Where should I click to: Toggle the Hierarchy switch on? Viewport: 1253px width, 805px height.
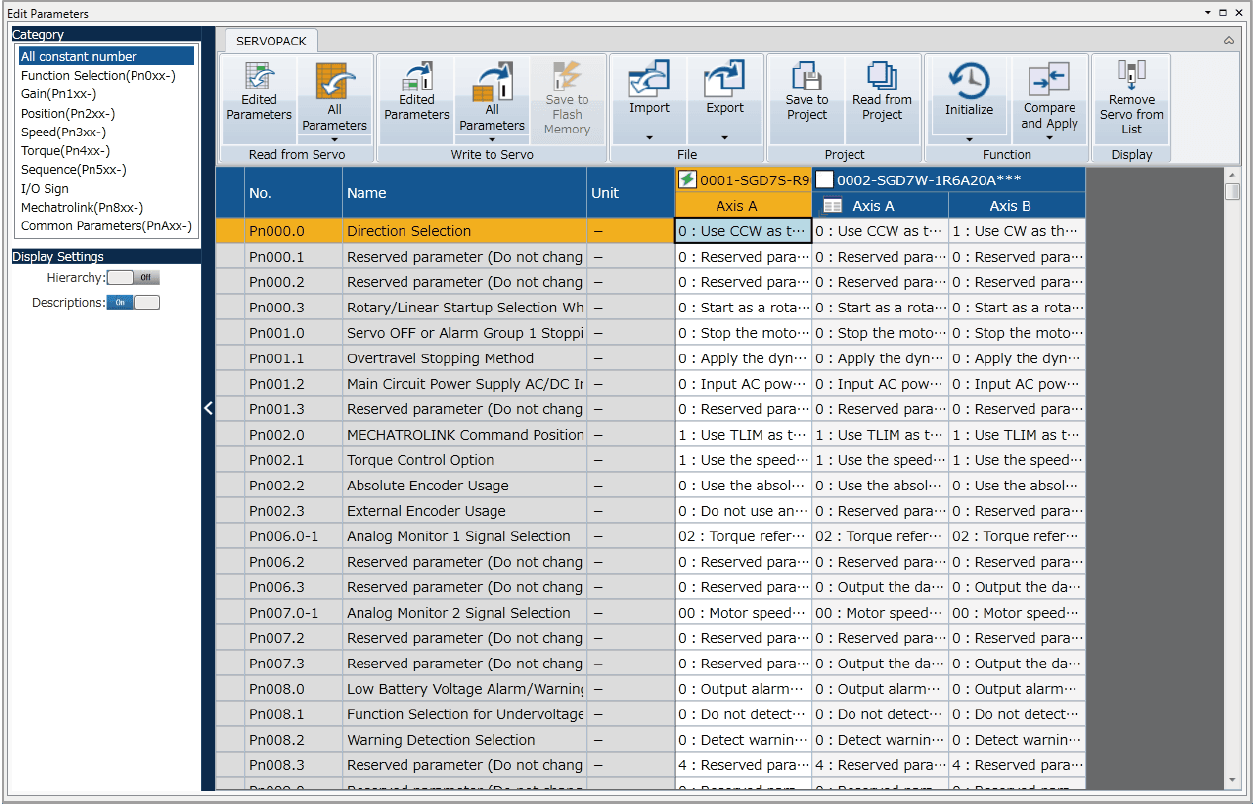coord(133,278)
